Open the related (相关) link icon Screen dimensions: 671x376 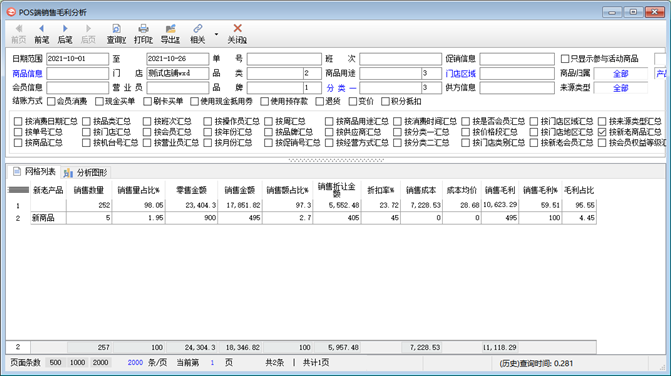(x=197, y=29)
